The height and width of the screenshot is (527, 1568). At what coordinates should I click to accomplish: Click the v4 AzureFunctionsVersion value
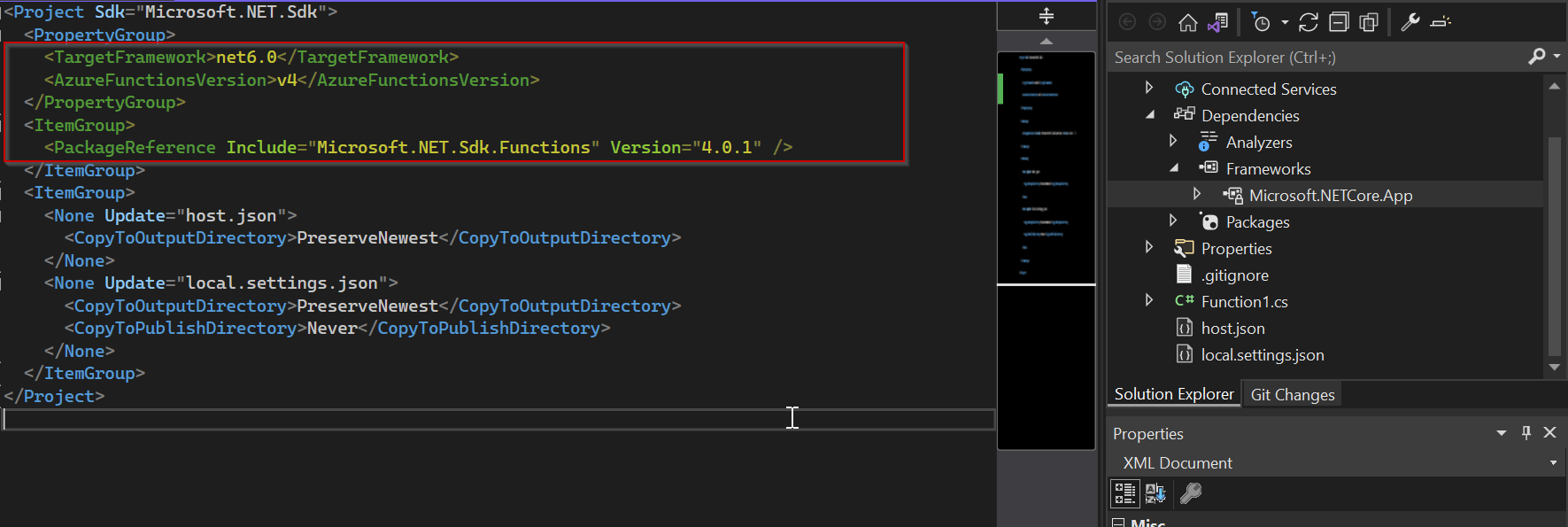287,81
